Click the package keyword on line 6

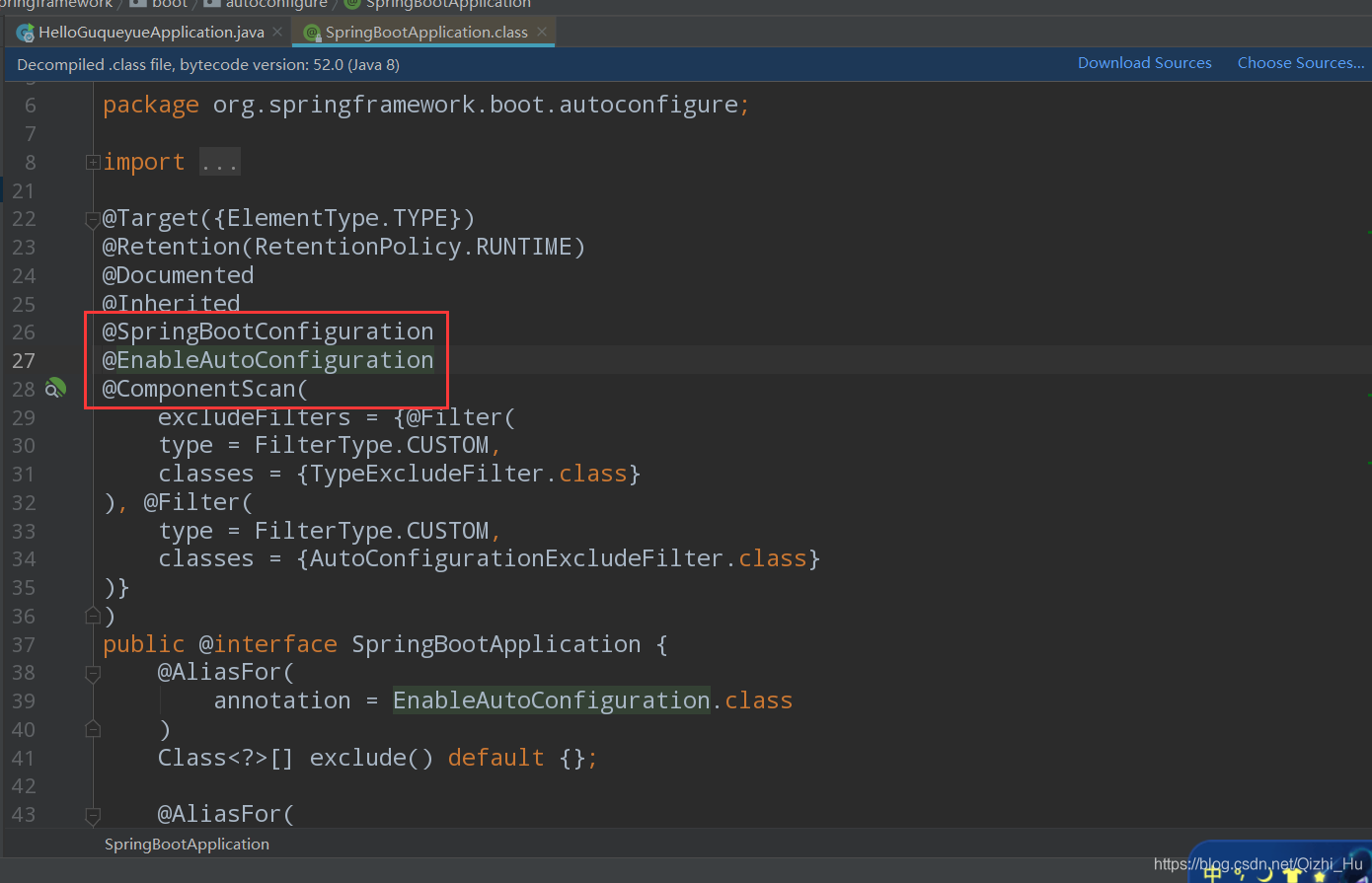pyautogui.click(x=151, y=106)
